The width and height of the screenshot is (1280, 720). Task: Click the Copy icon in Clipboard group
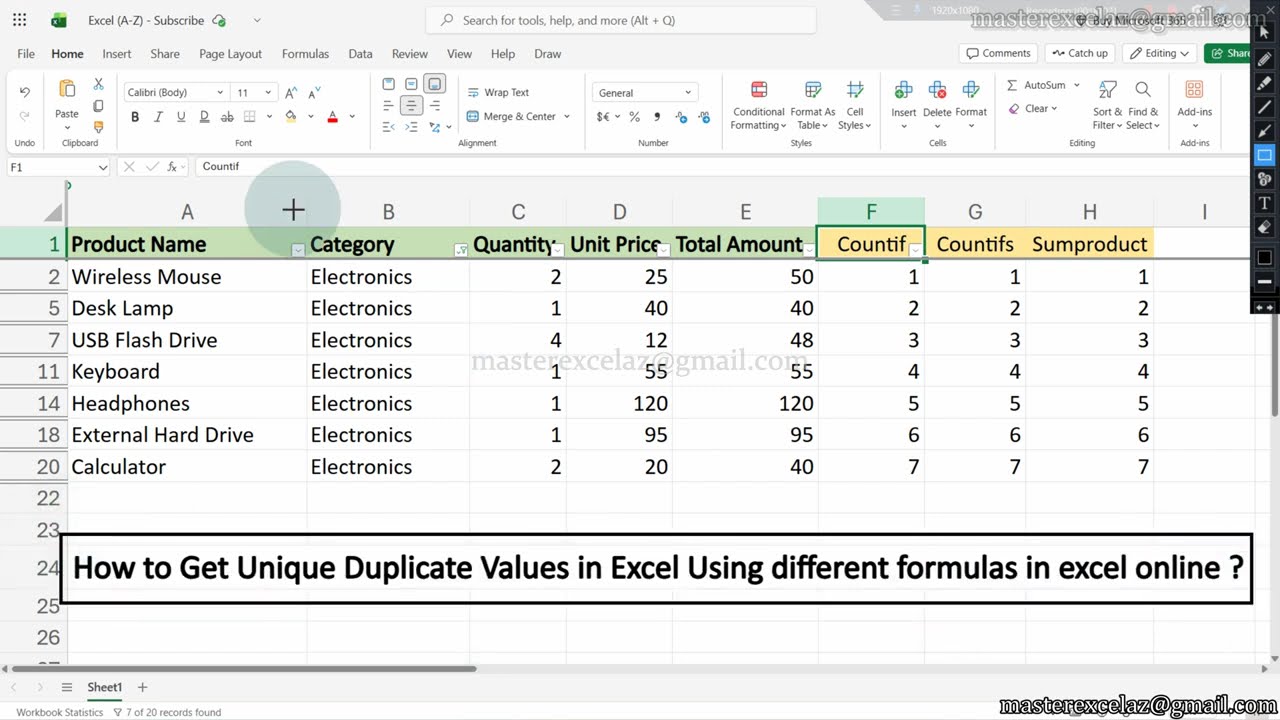(98, 106)
